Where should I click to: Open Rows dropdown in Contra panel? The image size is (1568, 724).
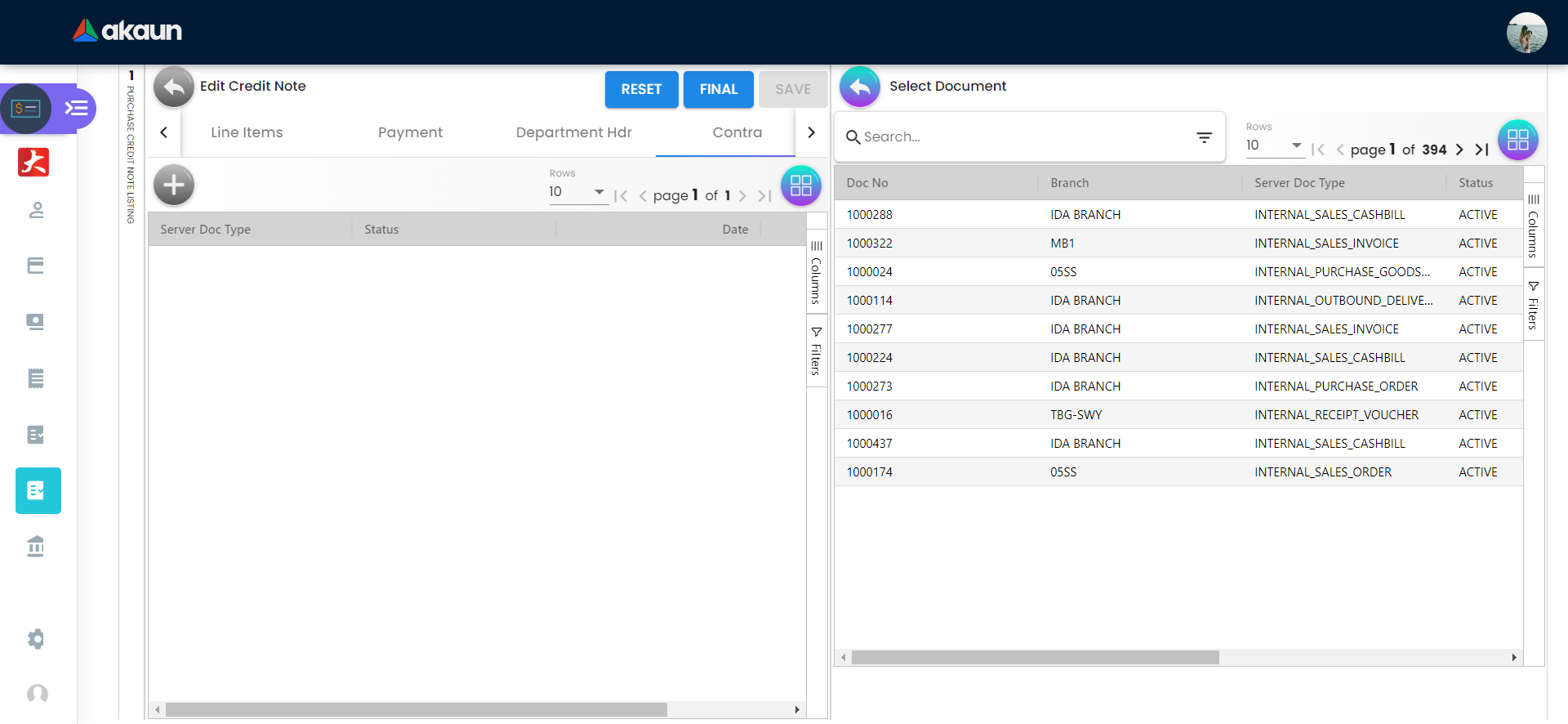click(x=577, y=192)
